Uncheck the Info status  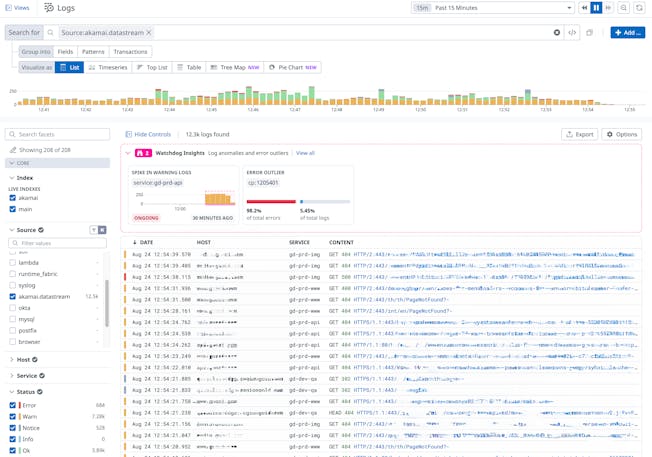pos(12,439)
